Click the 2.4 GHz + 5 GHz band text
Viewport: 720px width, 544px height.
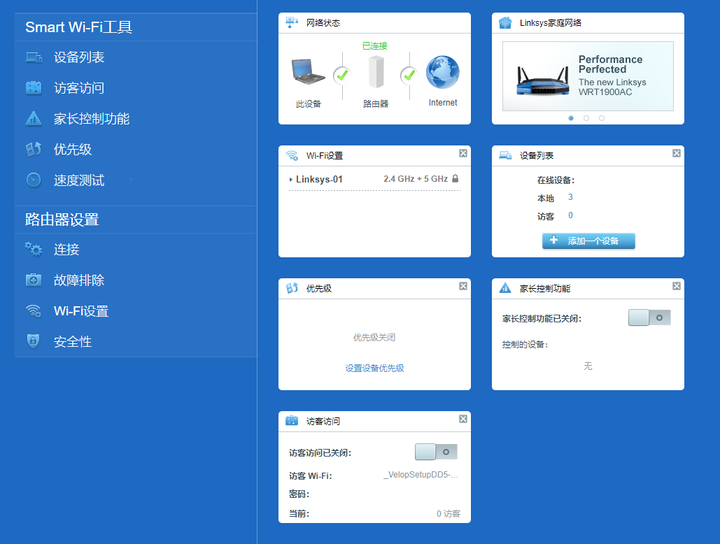click(416, 179)
